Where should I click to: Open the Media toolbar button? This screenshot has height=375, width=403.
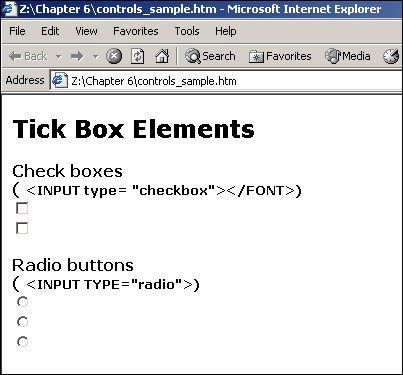[348, 56]
